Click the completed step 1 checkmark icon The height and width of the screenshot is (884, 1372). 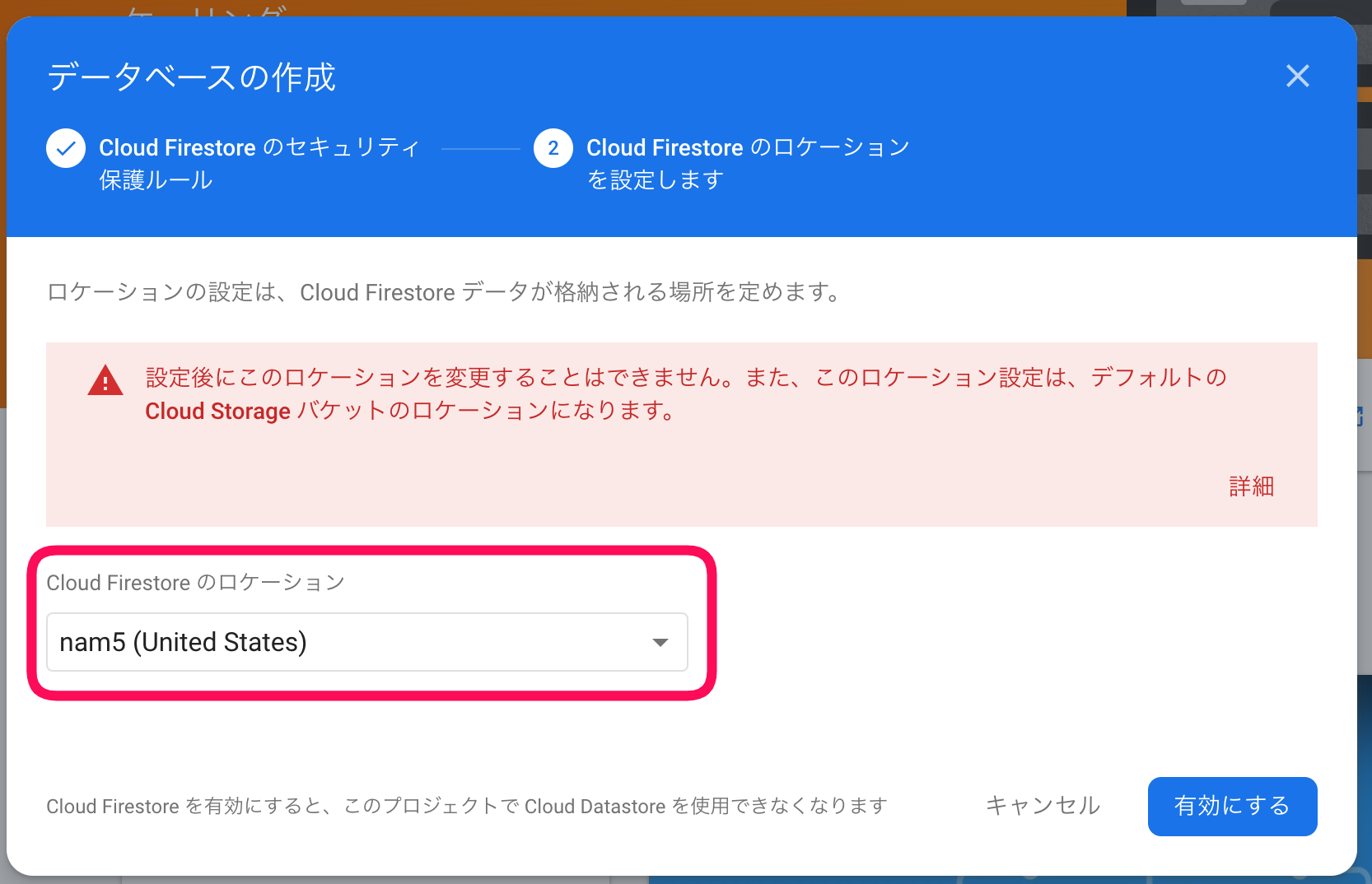coord(66,148)
